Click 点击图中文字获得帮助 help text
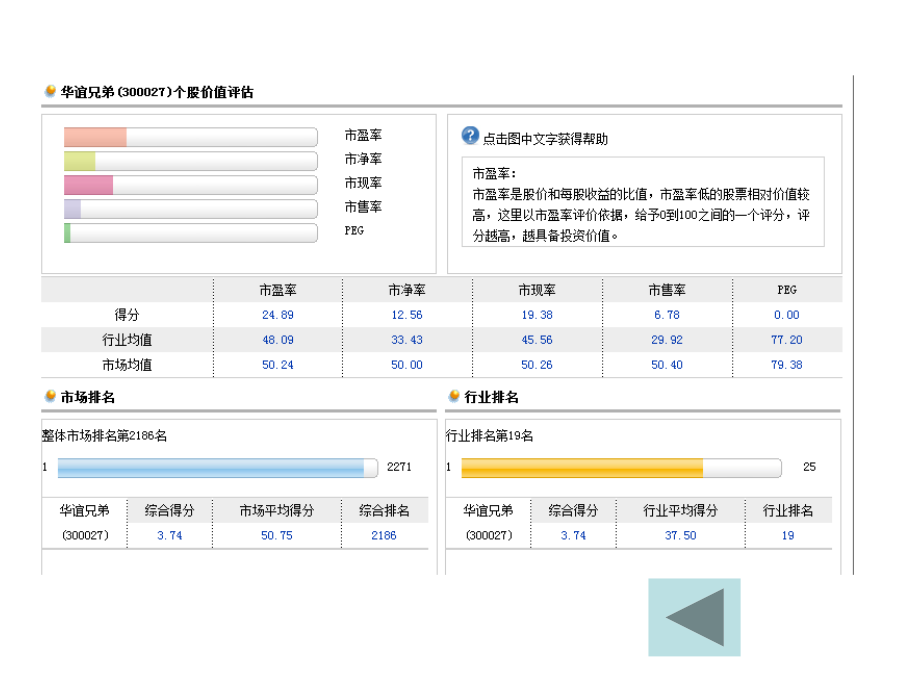The height and width of the screenshot is (675, 900). coord(545,139)
